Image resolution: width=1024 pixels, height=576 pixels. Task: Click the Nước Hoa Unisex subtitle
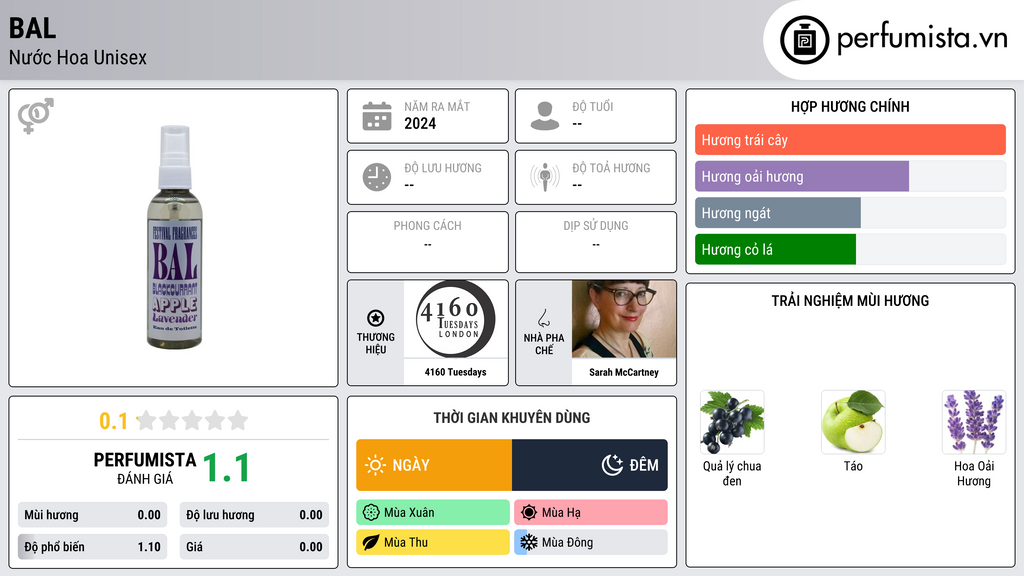click(78, 57)
